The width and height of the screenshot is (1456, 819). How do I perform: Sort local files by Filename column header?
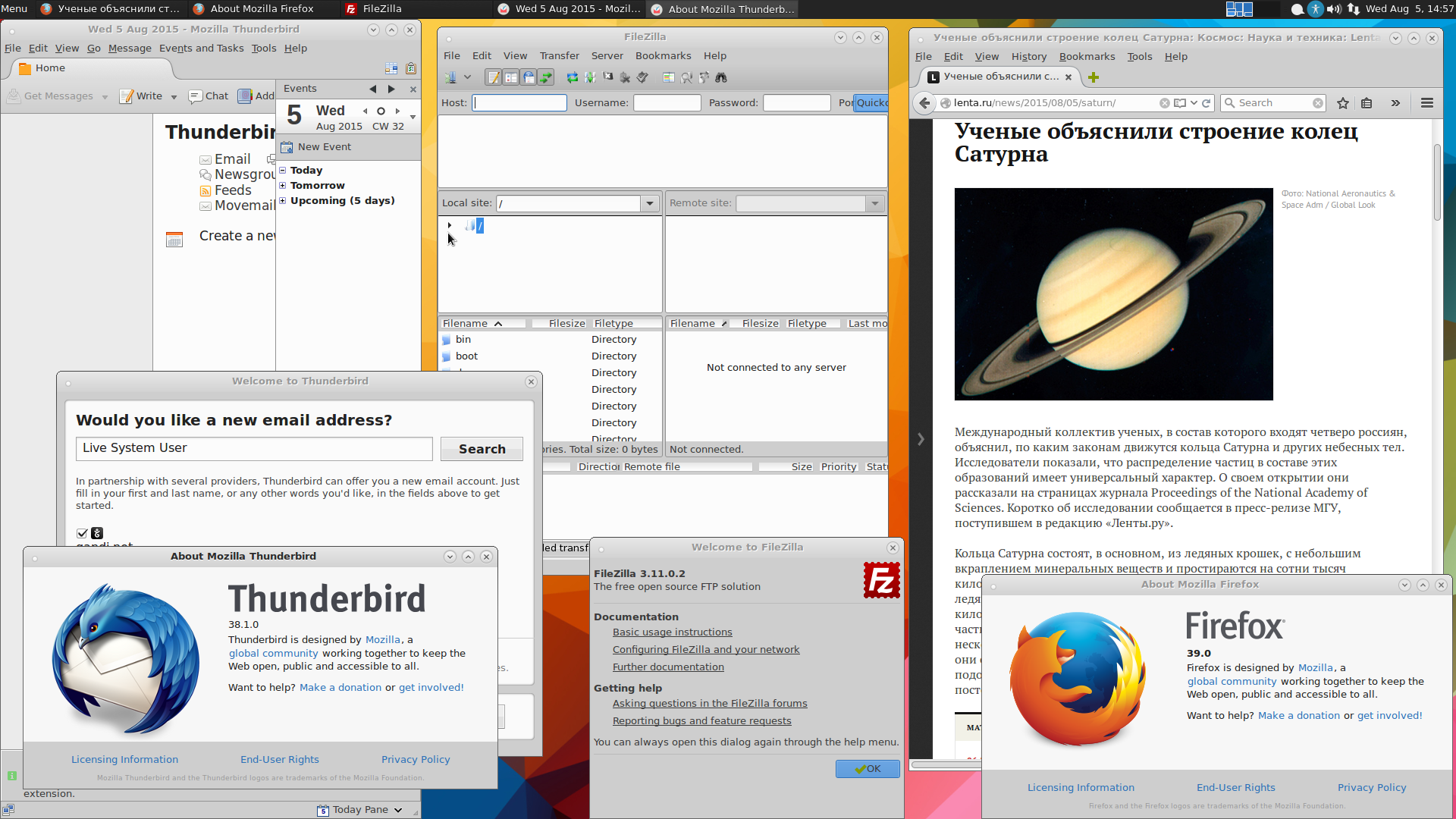point(482,324)
